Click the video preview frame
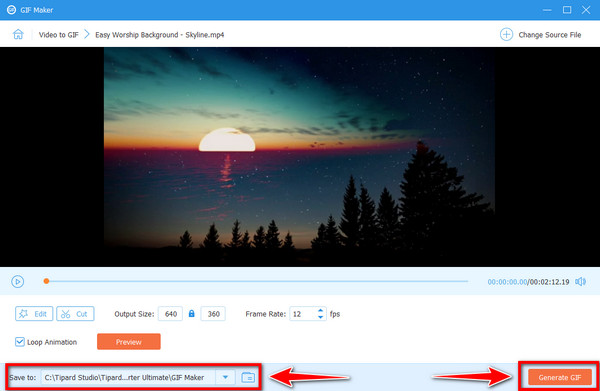The image size is (600, 391). pyautogui.click(x=299, y=157)
